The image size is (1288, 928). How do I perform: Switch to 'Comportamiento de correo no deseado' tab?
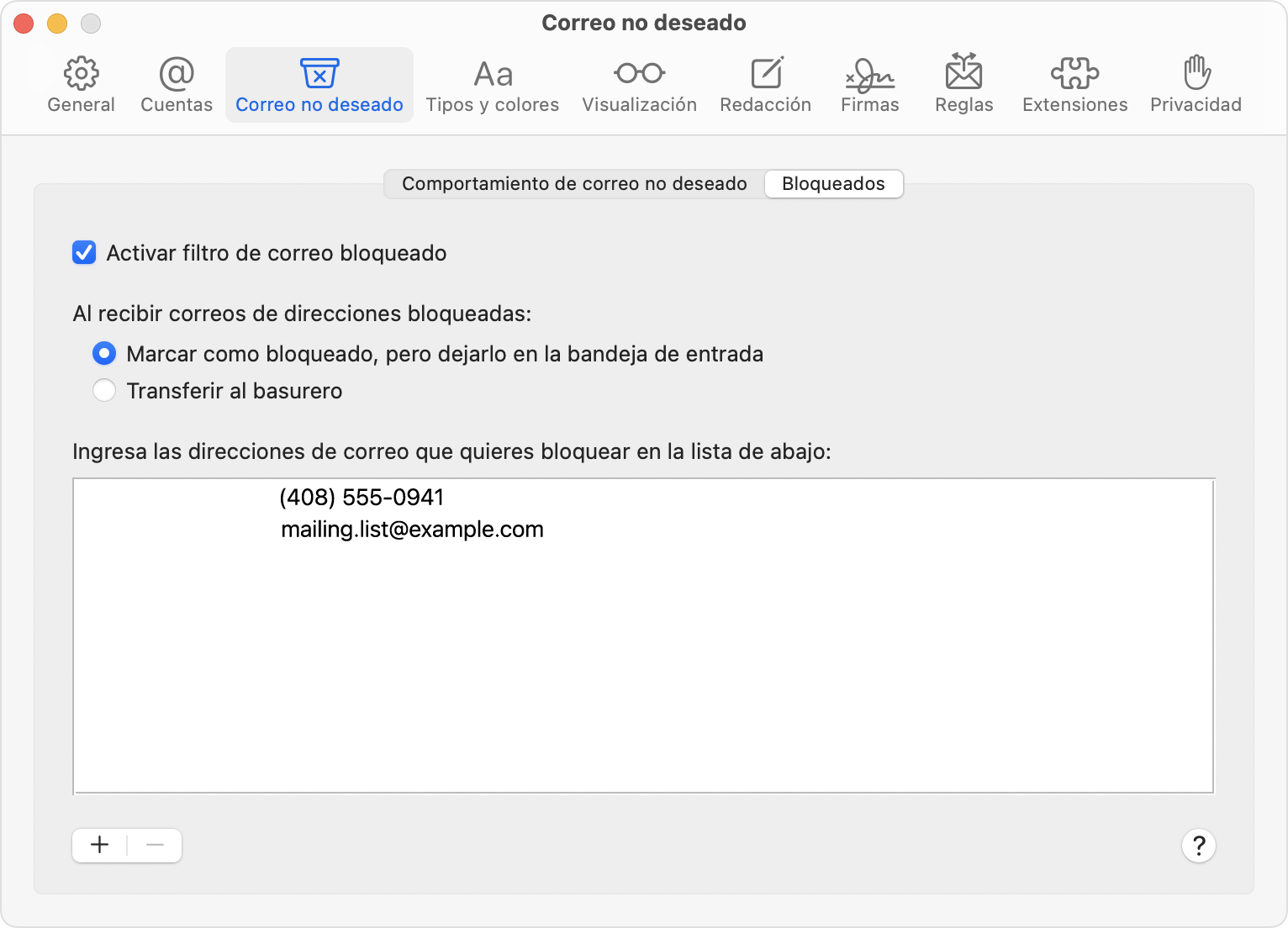575,183
